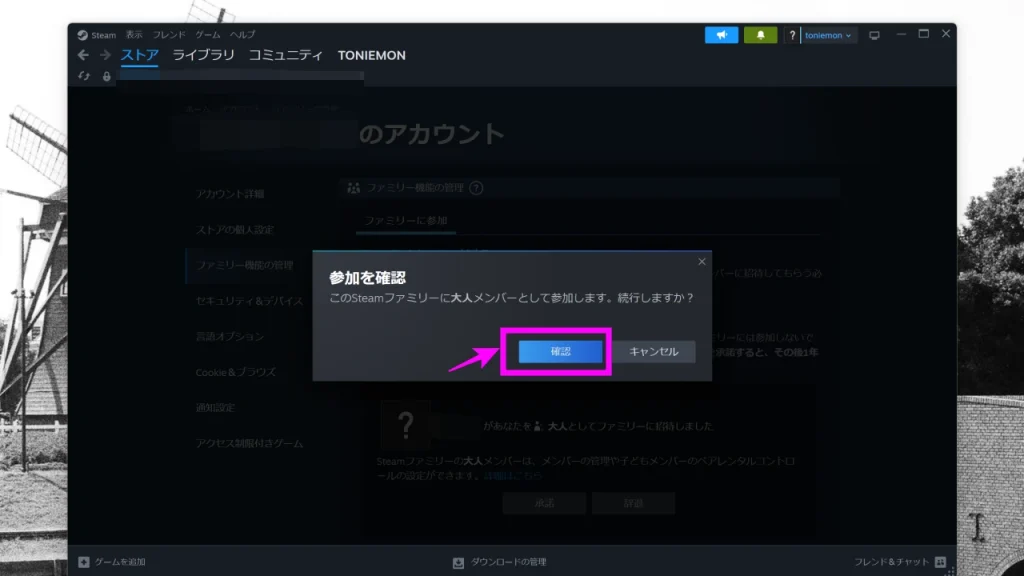This screenshot has width=1024, height=576.
Task: Click the plus icon next to ゲームを追加
Action: (x=84, y=562)
